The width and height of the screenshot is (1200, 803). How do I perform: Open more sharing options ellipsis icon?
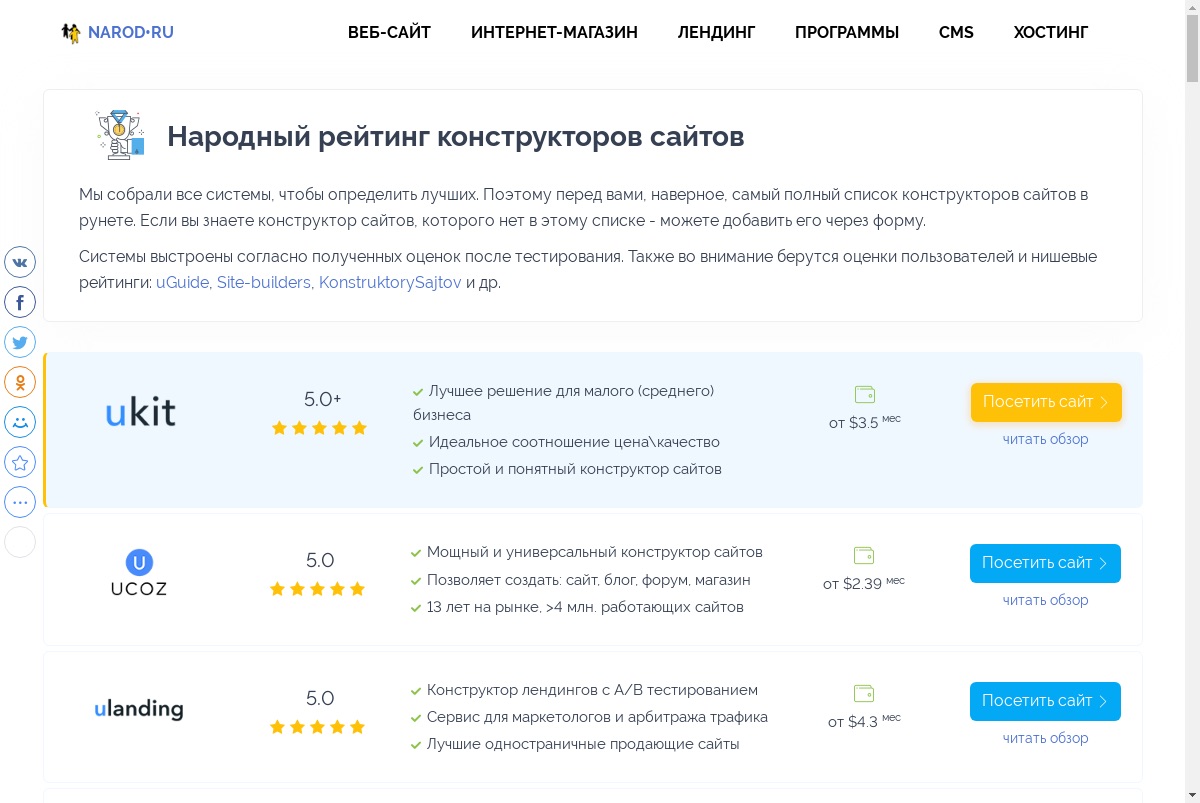coord(20,502)
